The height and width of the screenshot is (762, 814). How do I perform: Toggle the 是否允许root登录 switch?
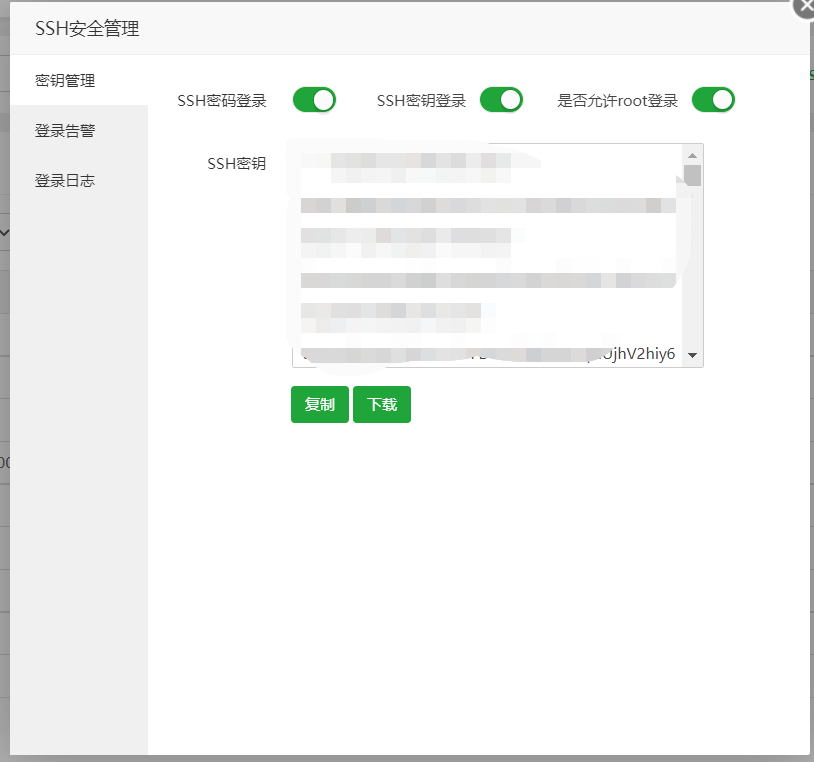pos(713,100)
